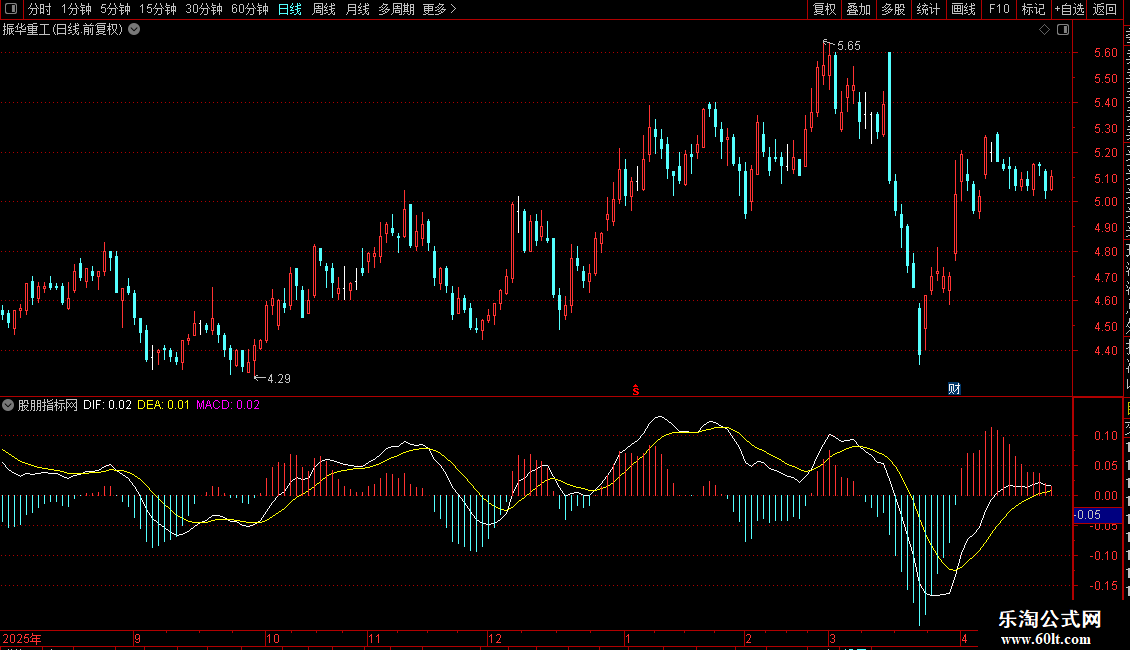This screenshot has width=1130, height=650.
Task: Open the 振华重工 chart title dropdown arrow
Action: (x=134, y=30)
